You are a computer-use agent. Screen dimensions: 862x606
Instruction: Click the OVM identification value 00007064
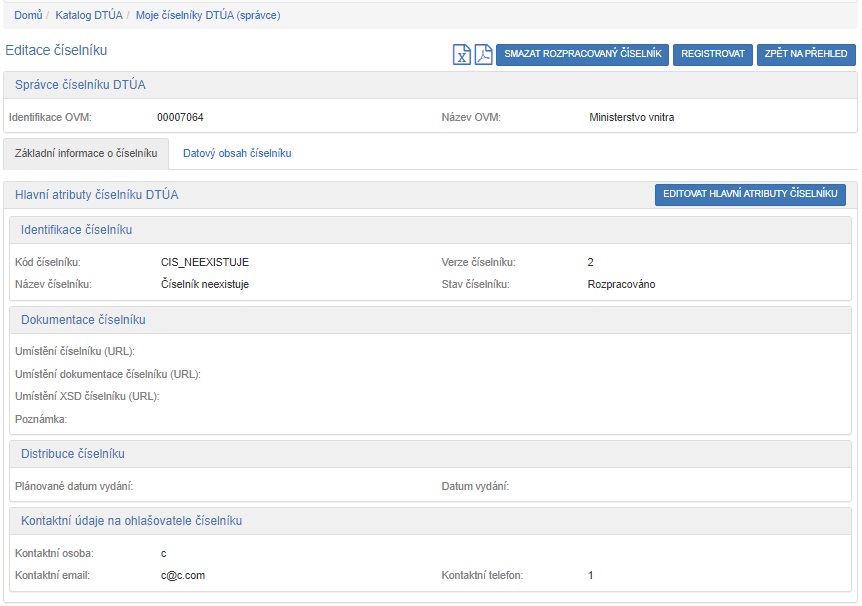180,117
